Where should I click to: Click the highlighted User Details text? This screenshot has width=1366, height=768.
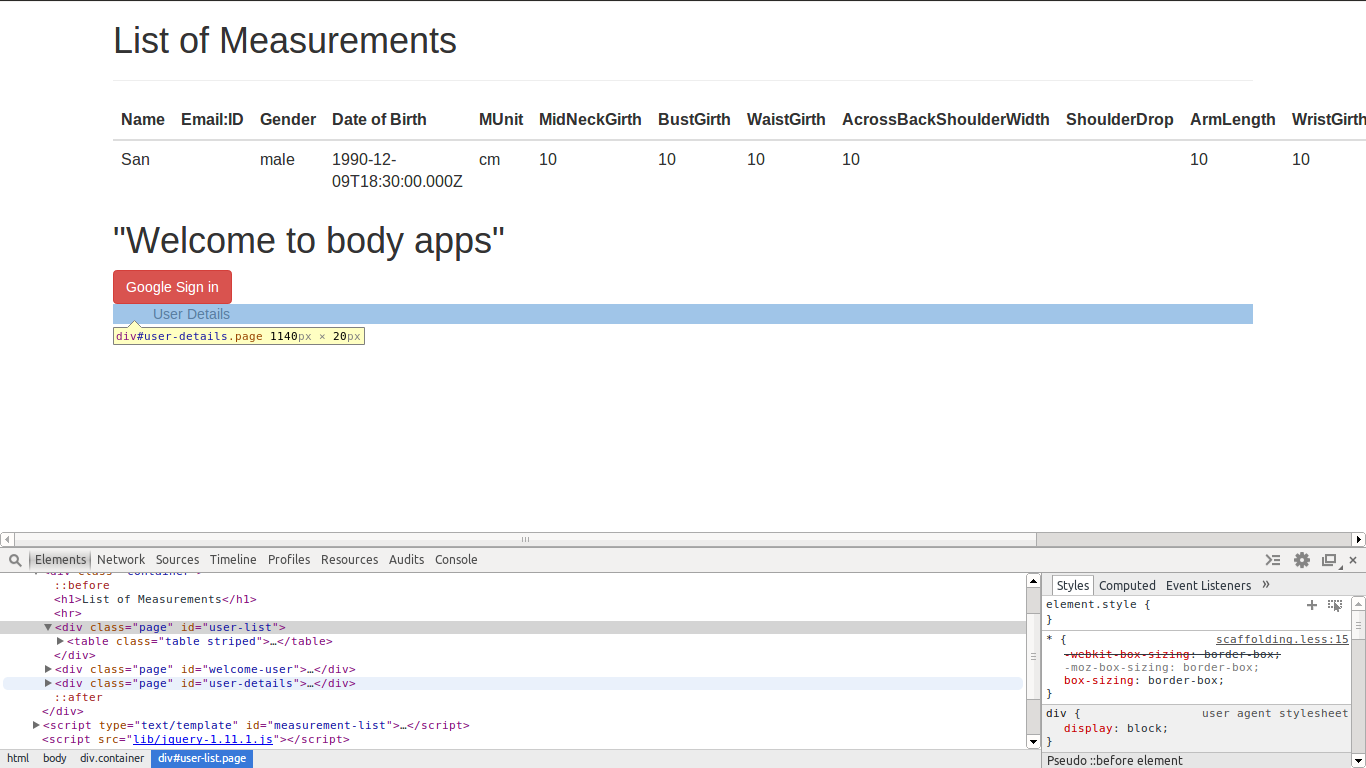(191, 314)
